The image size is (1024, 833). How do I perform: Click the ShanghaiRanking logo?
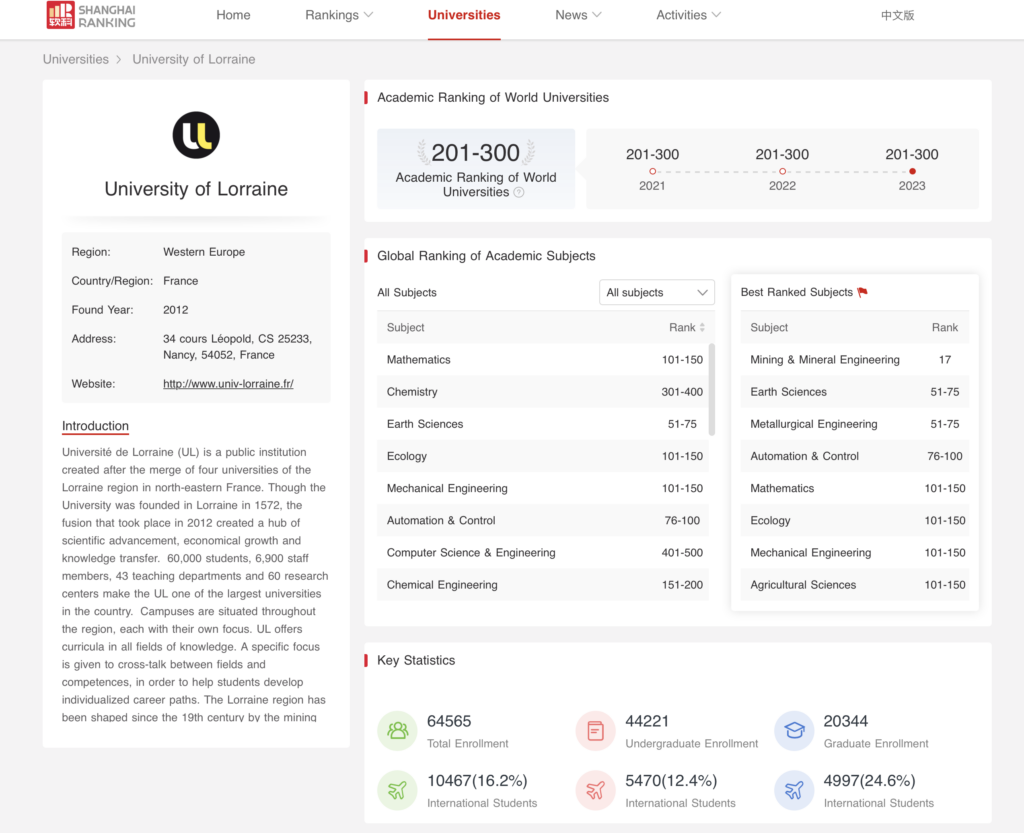point(90,15)
